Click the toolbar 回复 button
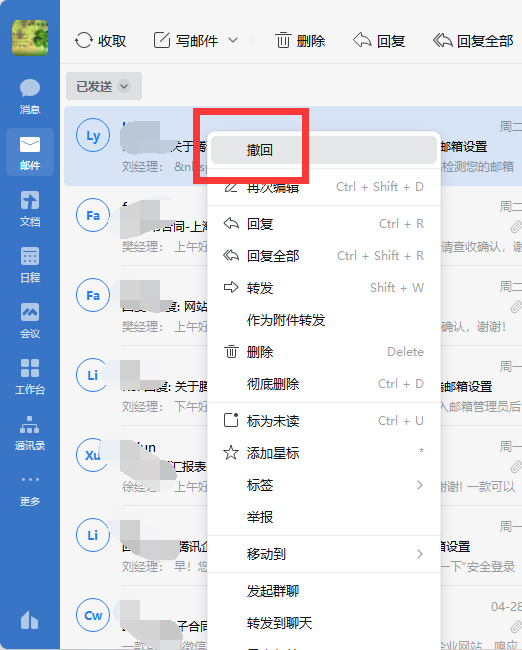 (x=379, y=41)
